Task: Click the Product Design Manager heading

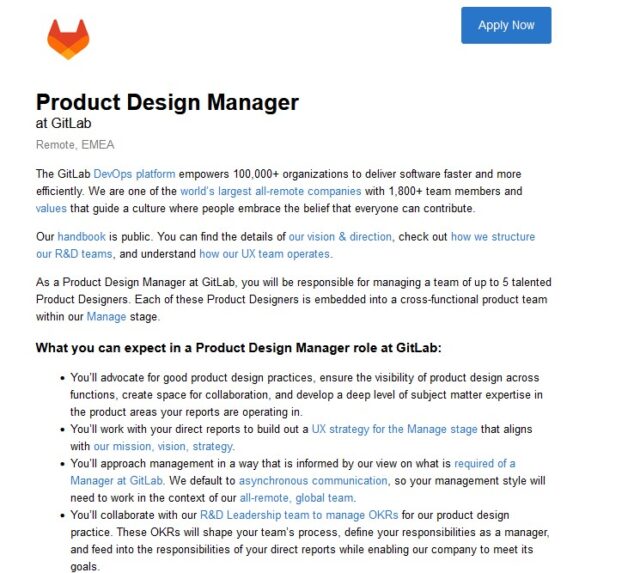Action: point(167,102)
